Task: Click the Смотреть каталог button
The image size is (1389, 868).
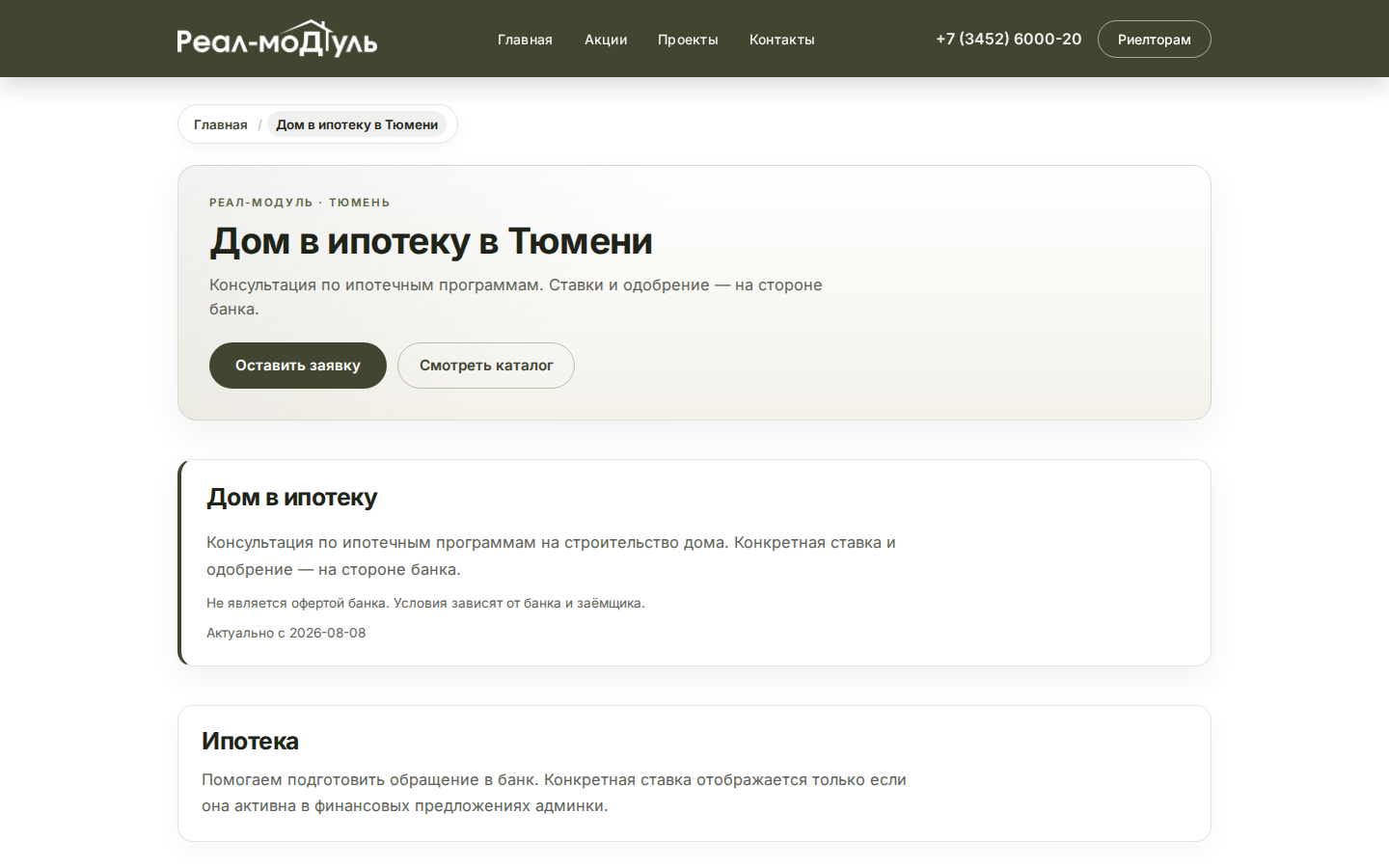Action: (x=486, y=366)
